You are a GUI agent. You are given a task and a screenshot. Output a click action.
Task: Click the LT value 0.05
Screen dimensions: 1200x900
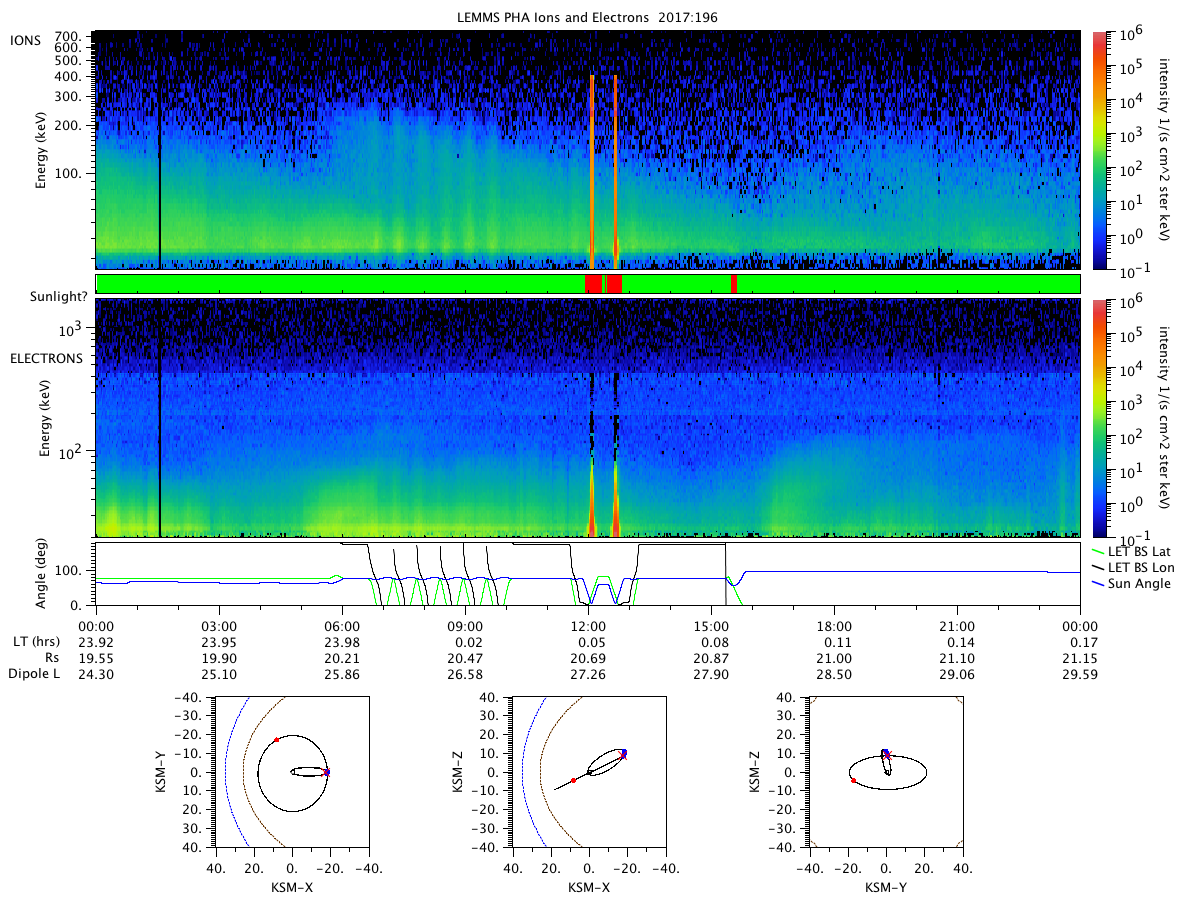[588, 642]
